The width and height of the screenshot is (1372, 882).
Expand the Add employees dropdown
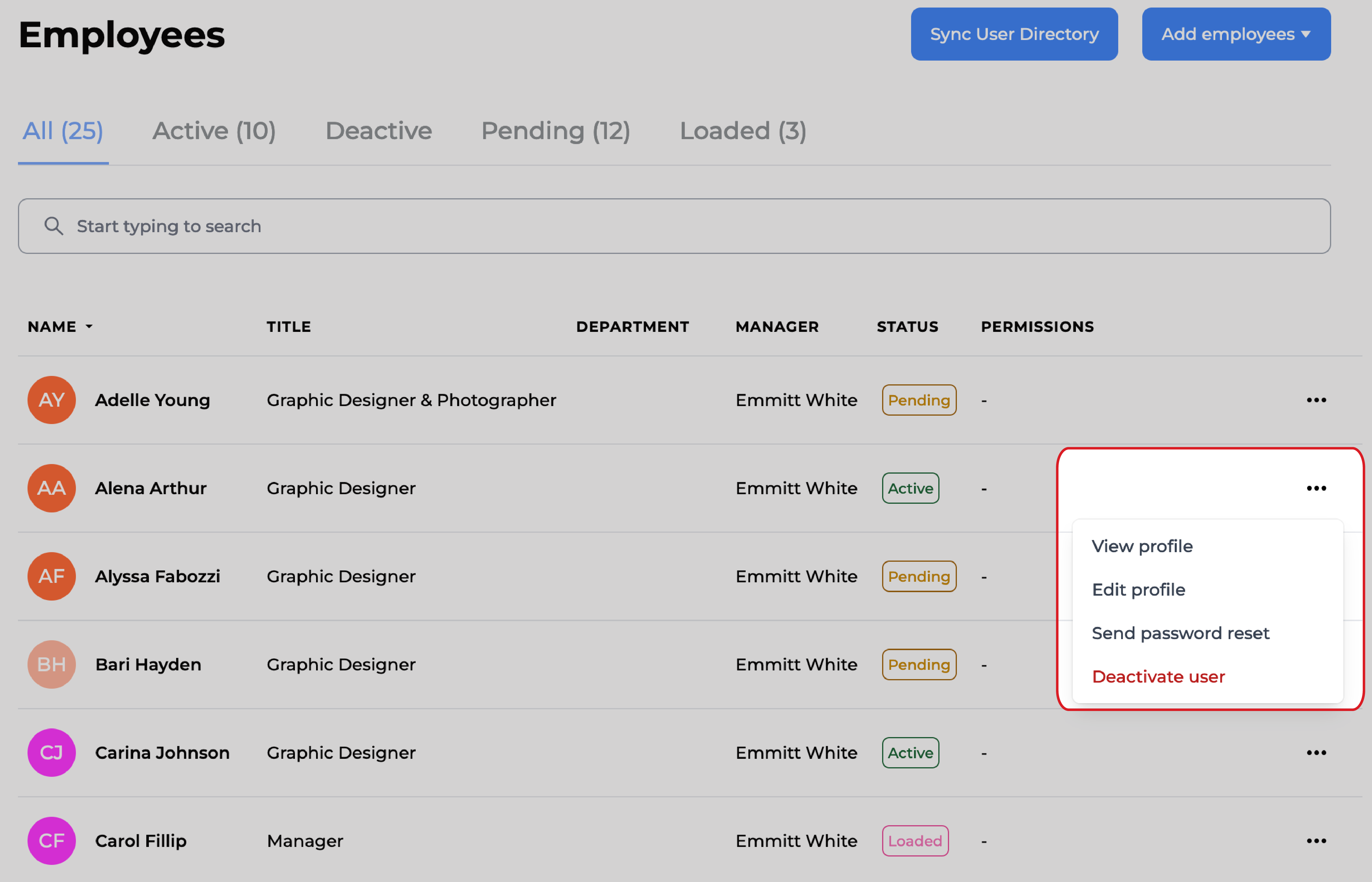tap(1236, 34)
